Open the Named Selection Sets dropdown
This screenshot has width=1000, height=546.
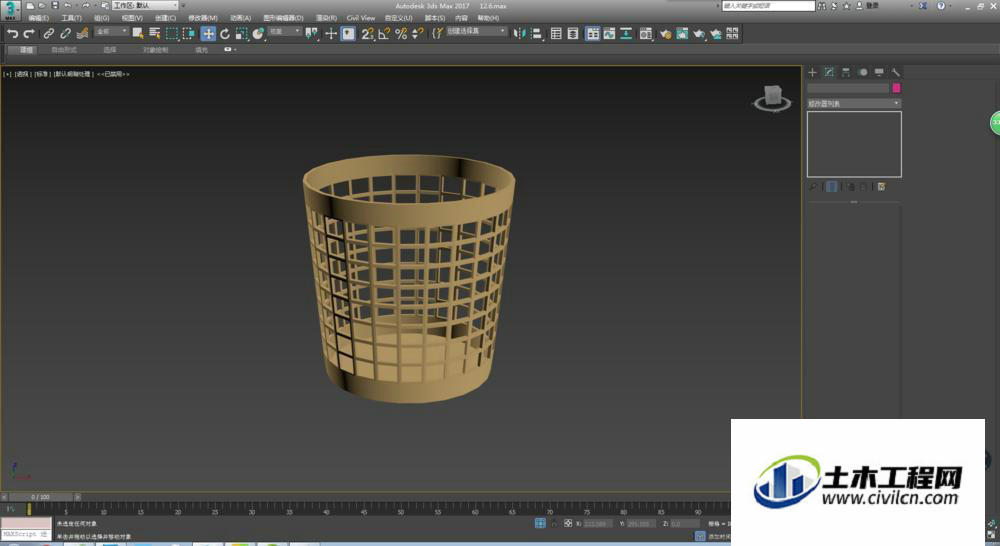tap(476, 31)
